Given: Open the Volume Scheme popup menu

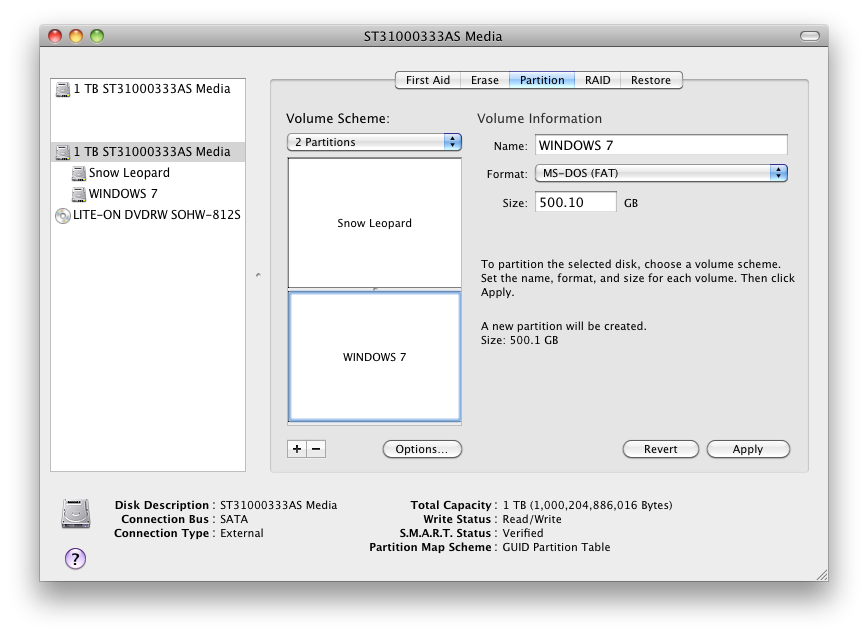Looking at the screenshot, I should pos(373,142).
